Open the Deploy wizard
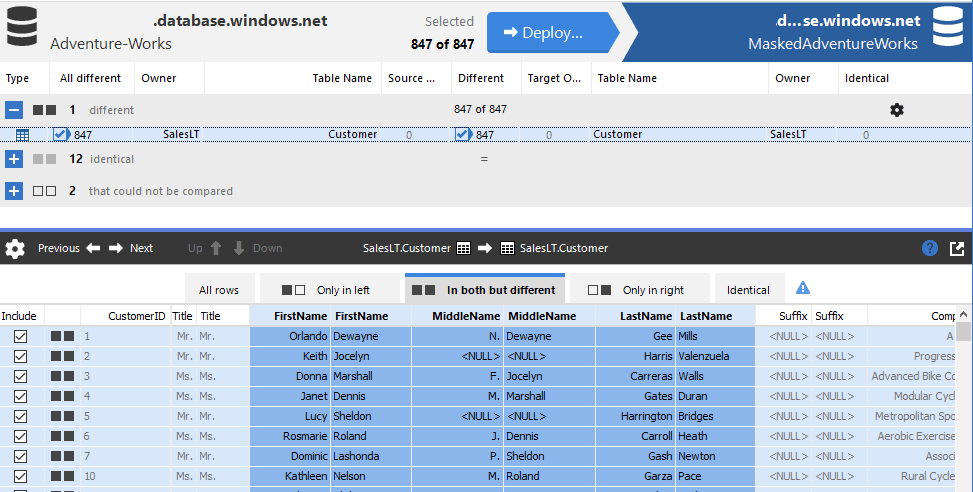The height and width of the screenshot is (492, 973). (x=552, y=32)
